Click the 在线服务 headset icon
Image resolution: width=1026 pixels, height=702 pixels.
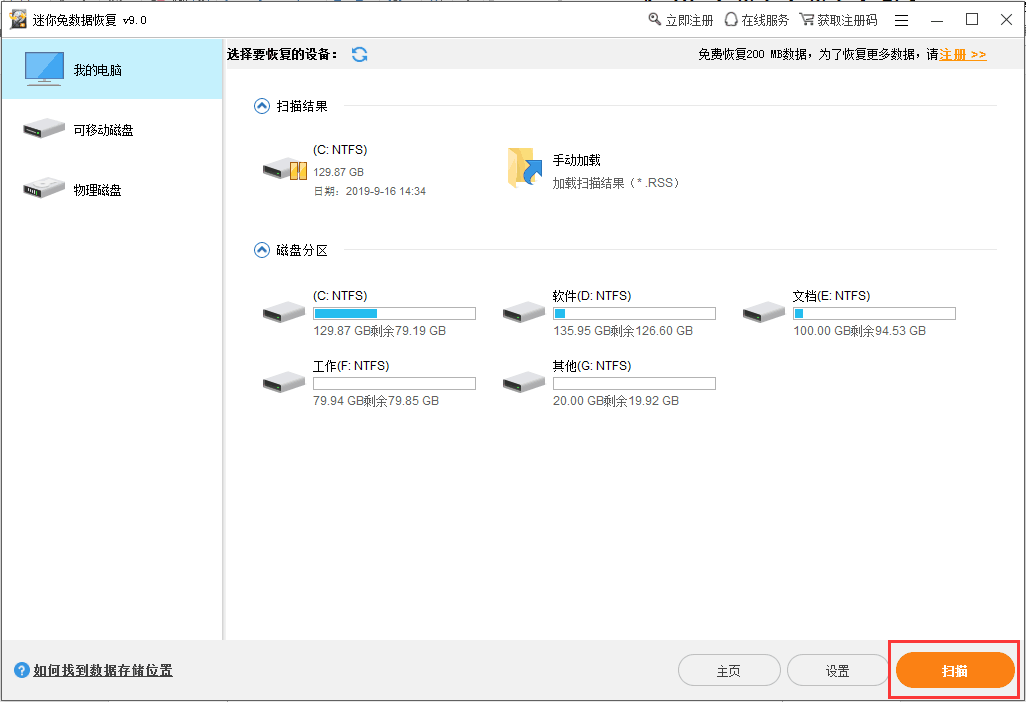click(731, 20)
